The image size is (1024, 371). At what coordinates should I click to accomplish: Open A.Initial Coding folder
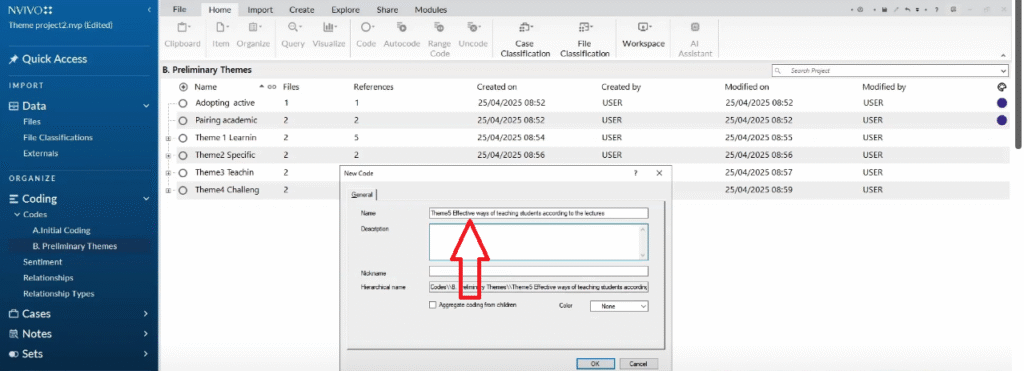(61, 231)
